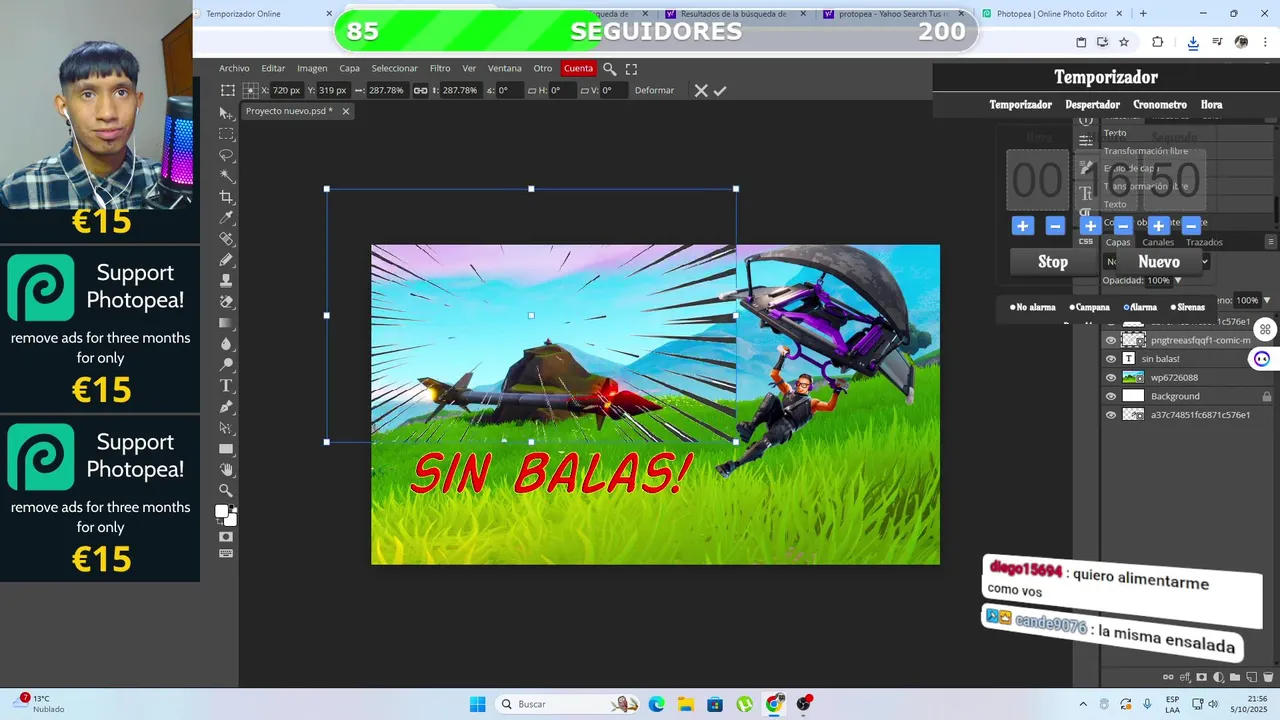
Task: Open the Archivo menu
Action: [234, 69]
